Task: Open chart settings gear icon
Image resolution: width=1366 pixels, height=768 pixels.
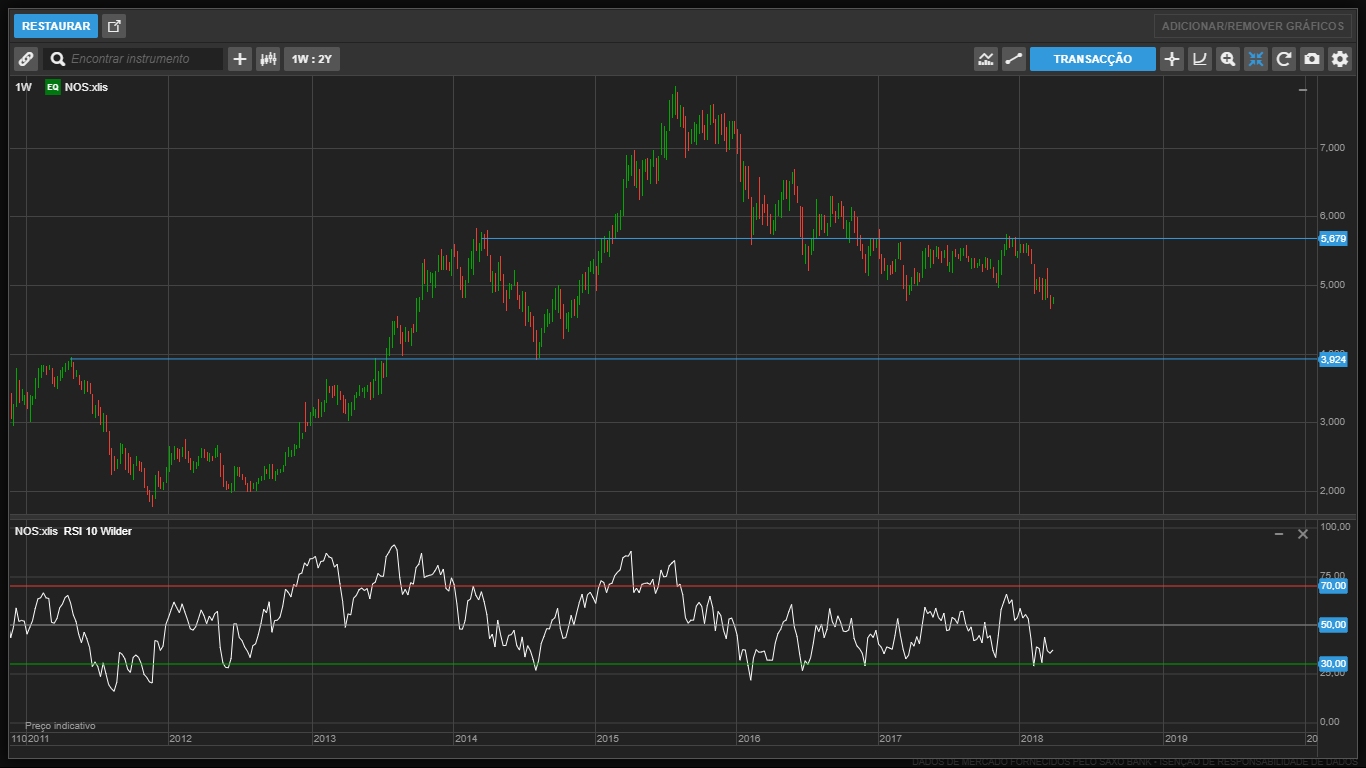Action: (1340, 59)
